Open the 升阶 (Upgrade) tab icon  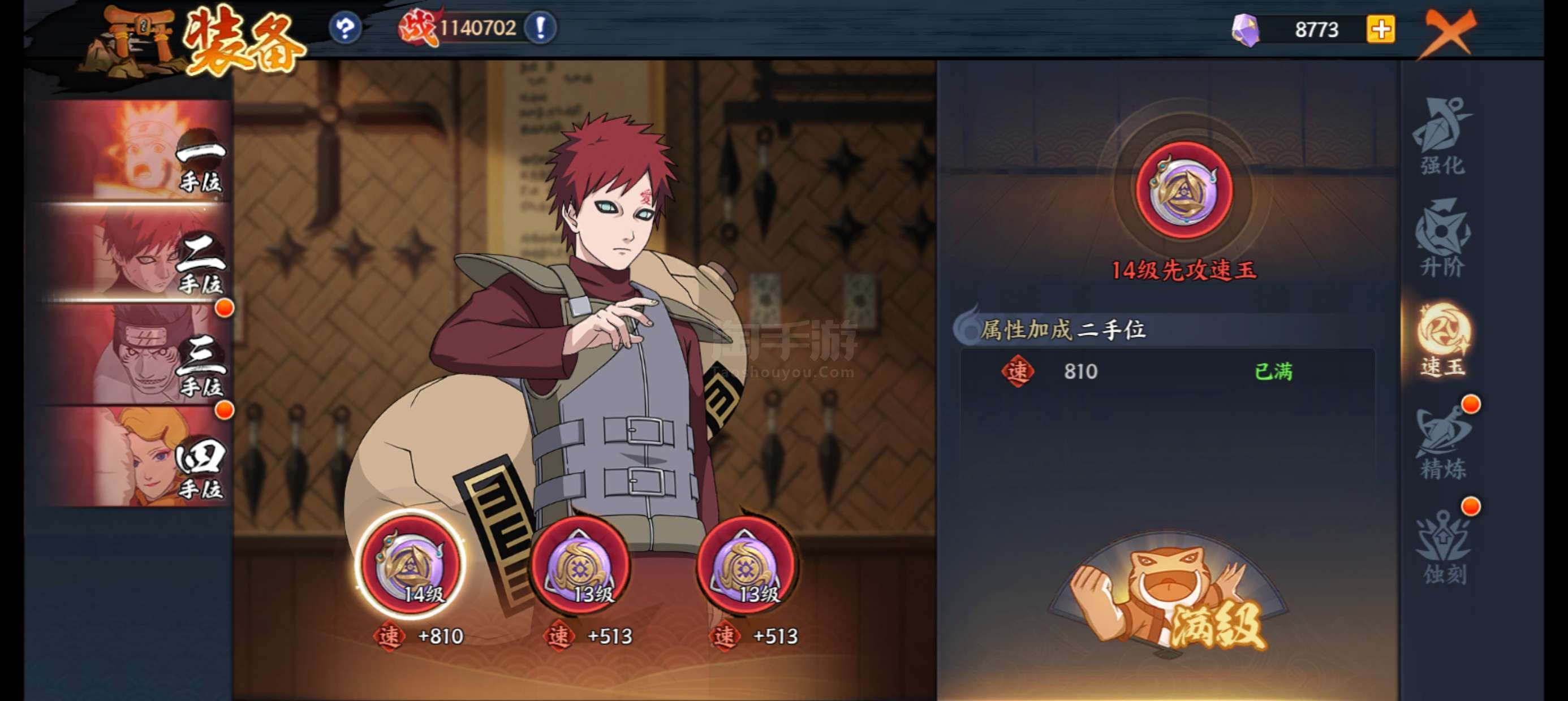pyautogui.click(x=1442, y=238)
